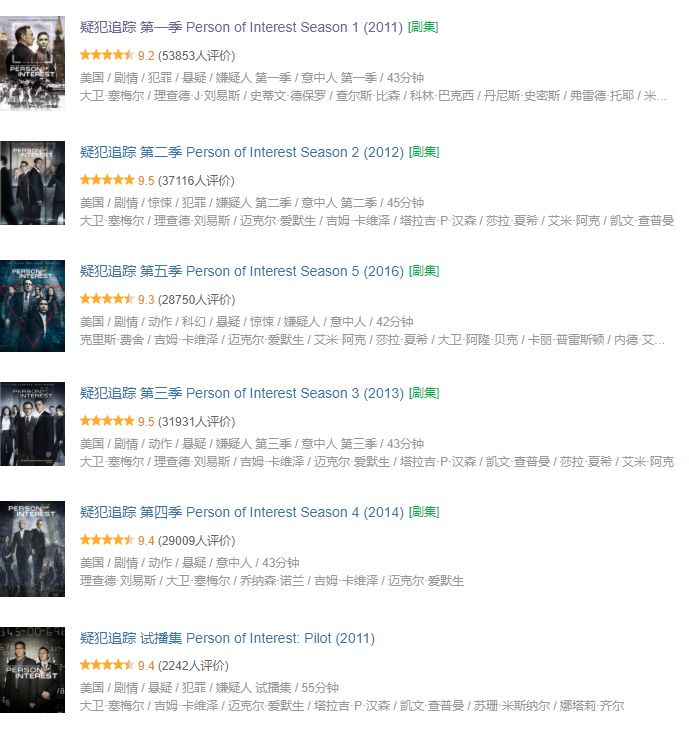Open Person of Interest Season 1 poster thumbnail

tap(32, 63)
